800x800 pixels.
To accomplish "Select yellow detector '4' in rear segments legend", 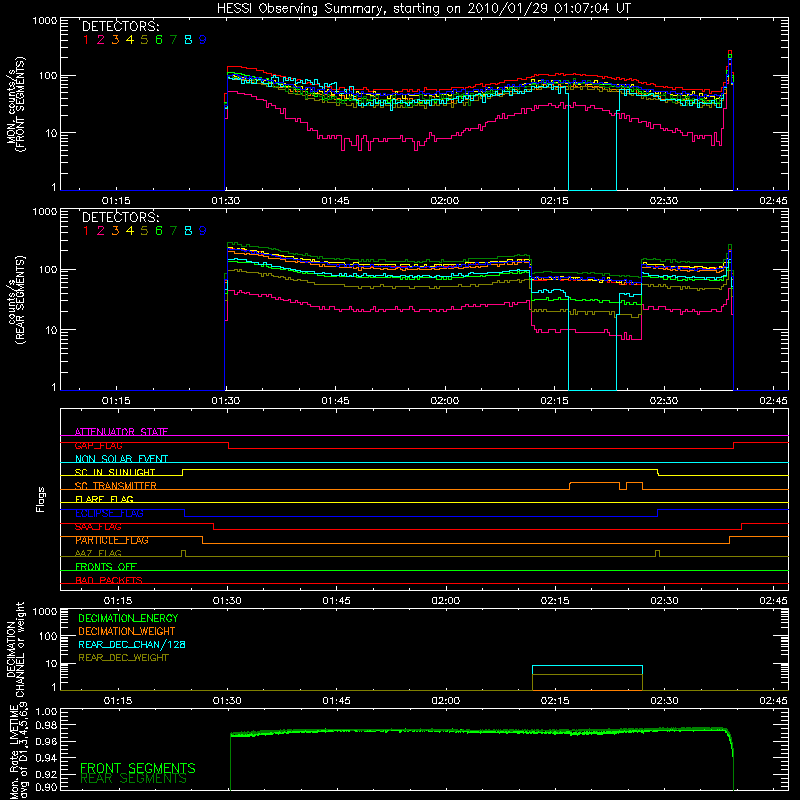I will pyautogui.click(x=130, y=231).
